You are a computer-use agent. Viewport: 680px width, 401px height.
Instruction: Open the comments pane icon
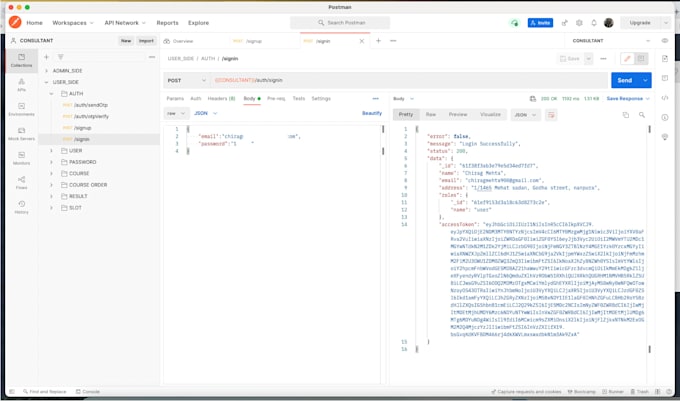(665, 78)
